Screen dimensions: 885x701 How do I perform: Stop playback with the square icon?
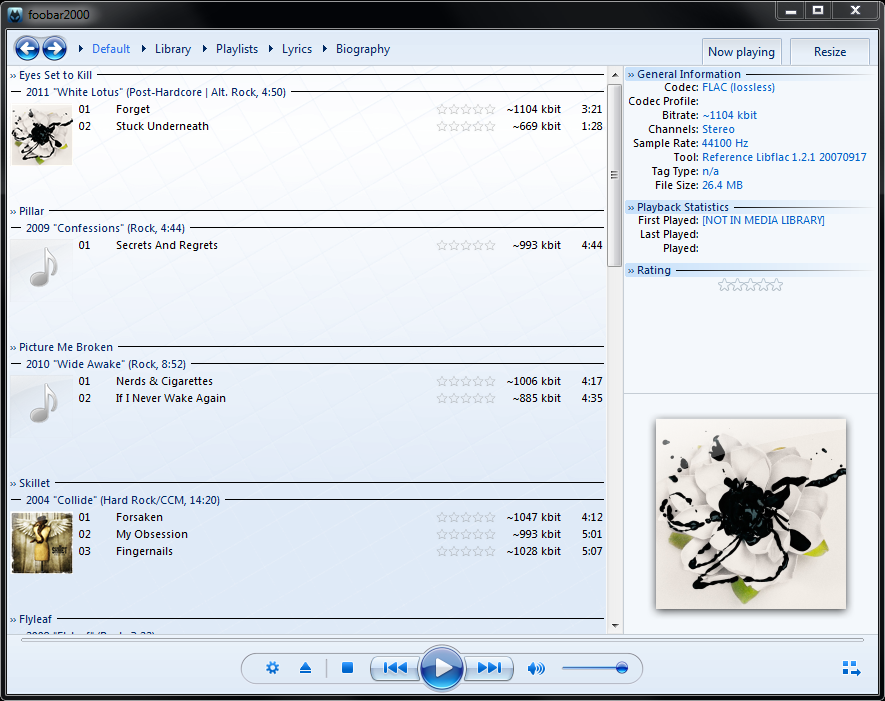(347, 668)
